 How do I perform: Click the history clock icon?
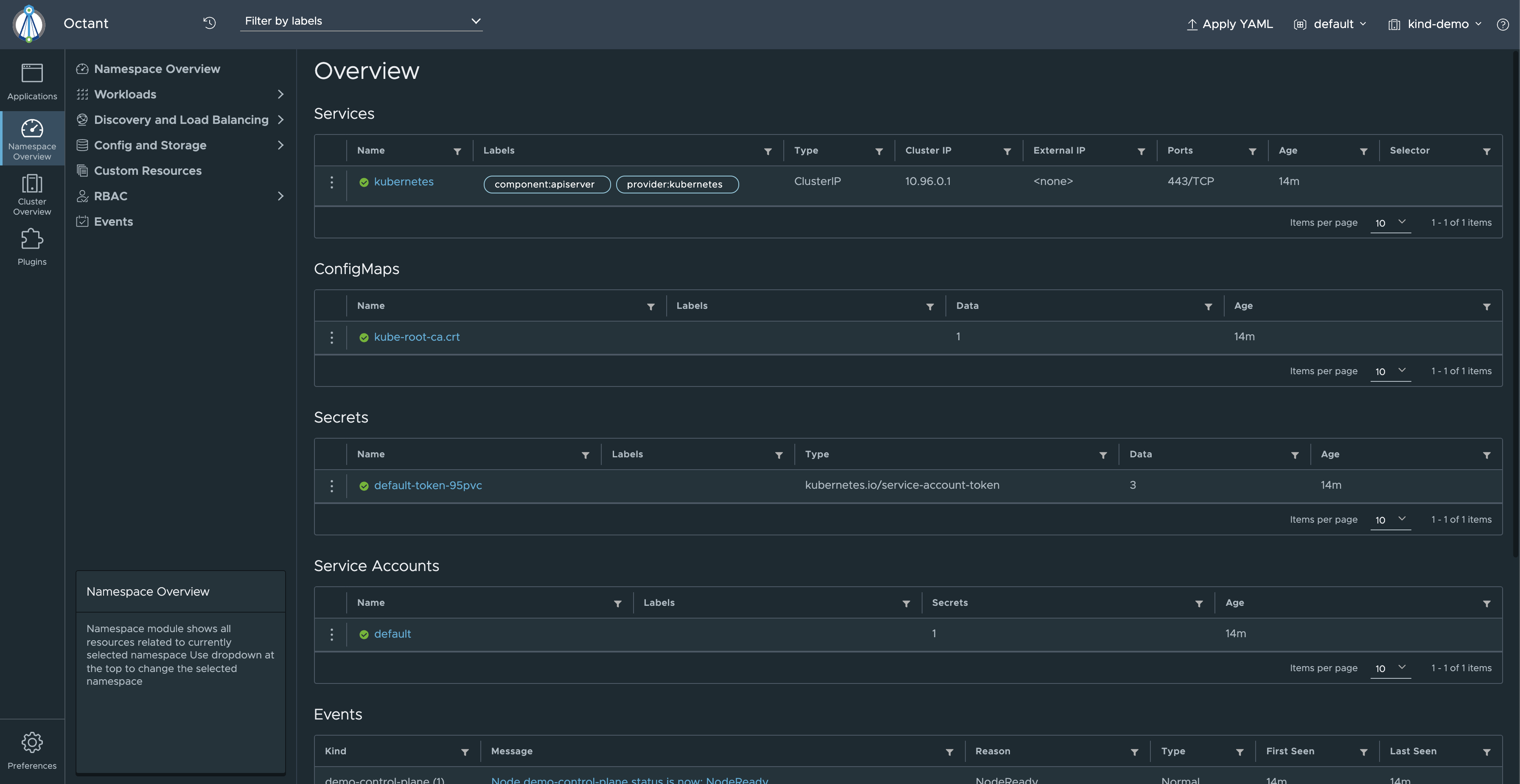tap(210, 23)
